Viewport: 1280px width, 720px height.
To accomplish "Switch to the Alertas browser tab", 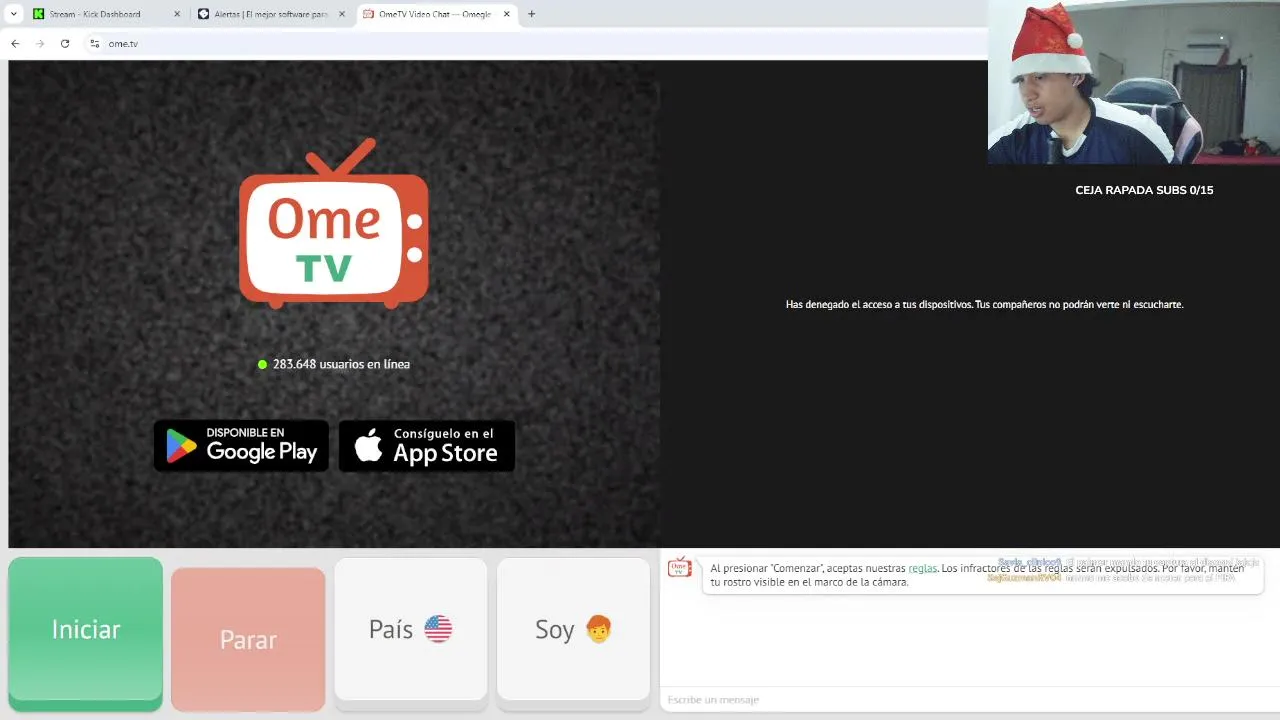I will point(272,14).
